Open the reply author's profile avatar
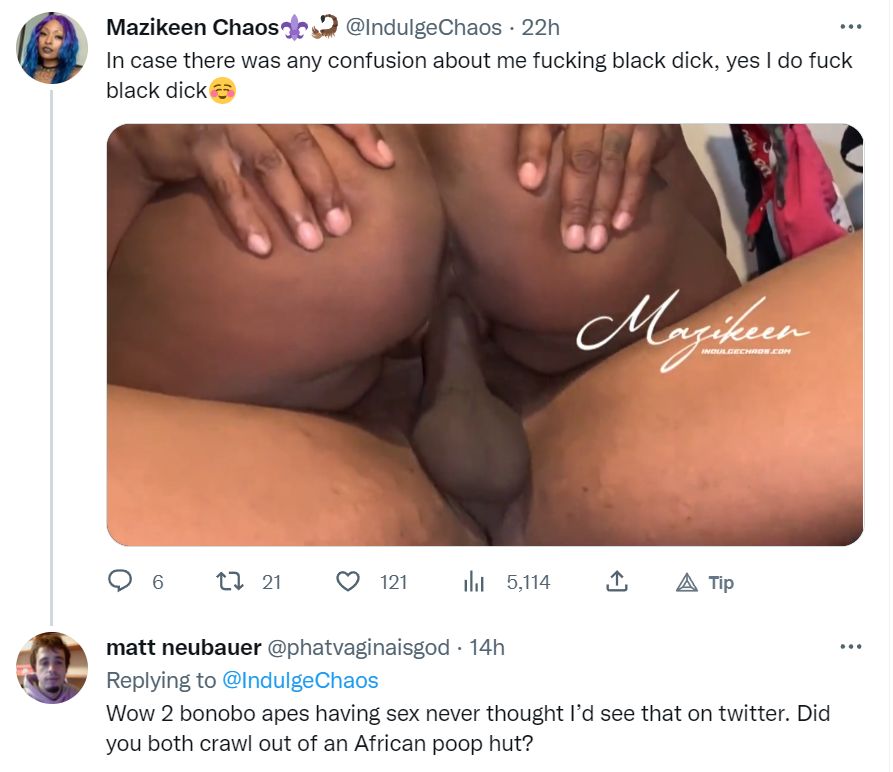The image size is (893, 772). click(52, 668)
